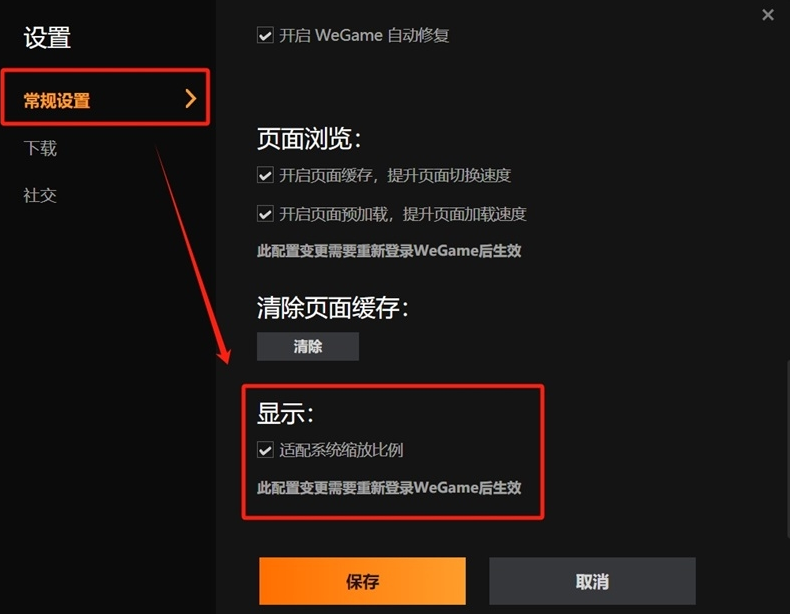
Task: Switch to the 社交 settings section
Action: [40, 195]
